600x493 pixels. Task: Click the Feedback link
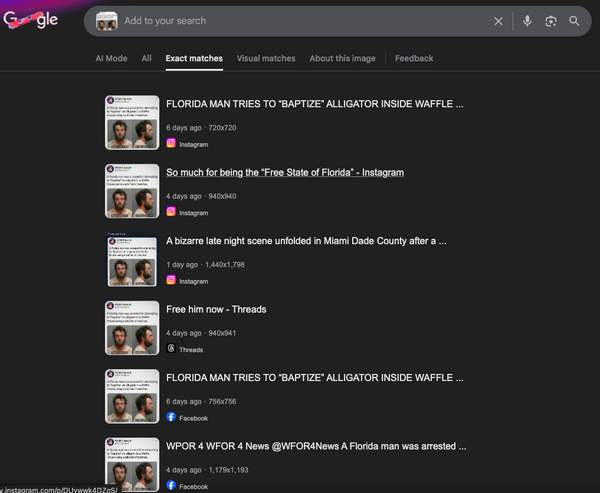[x=414, y=58]
